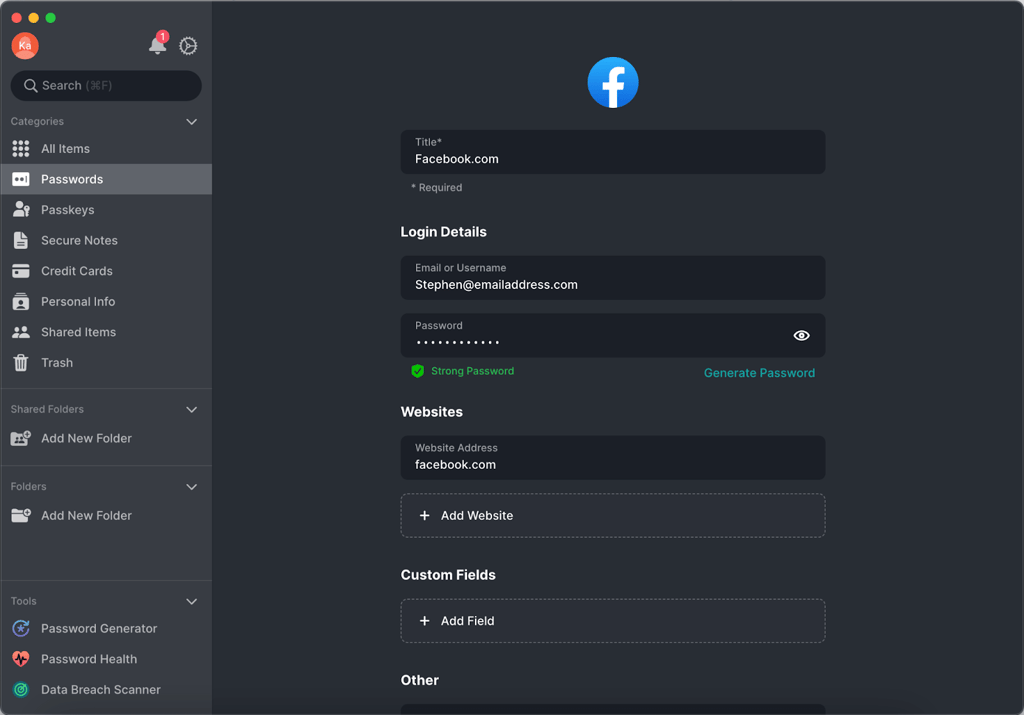Image resolution: width=1024 pixels, height=715 pixels.
Task: Click the Login Details heading
Action: pos(443,232)
